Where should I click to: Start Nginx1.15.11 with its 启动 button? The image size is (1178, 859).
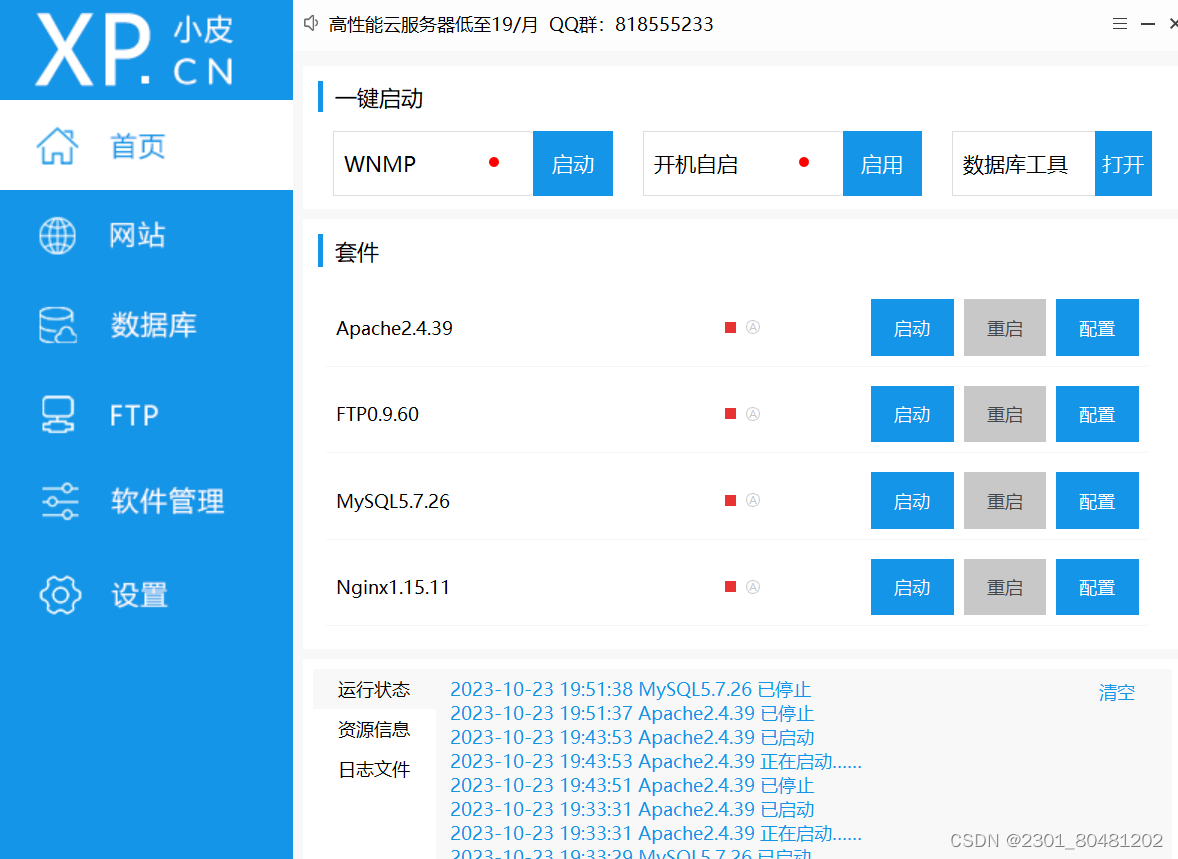click(912, 587)
